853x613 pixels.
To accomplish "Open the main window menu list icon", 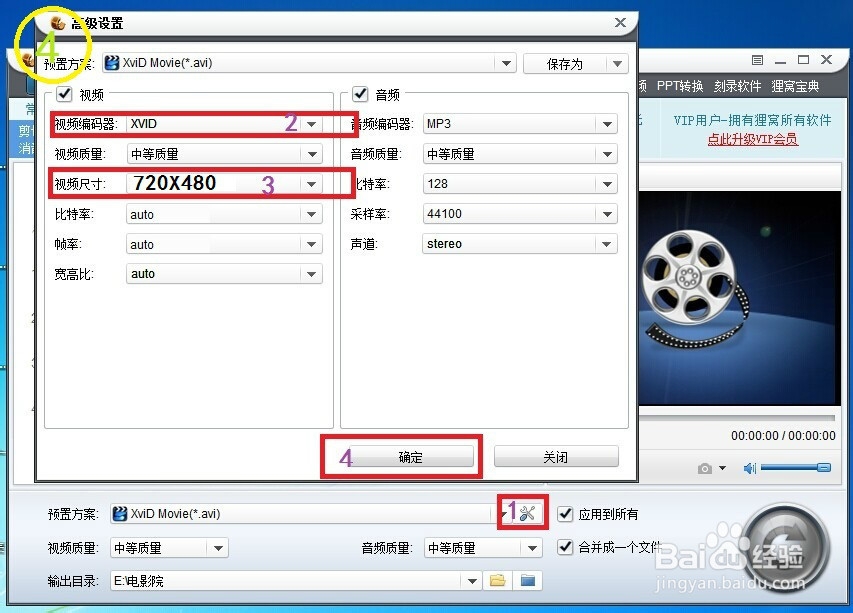I will tap(757, 60).
